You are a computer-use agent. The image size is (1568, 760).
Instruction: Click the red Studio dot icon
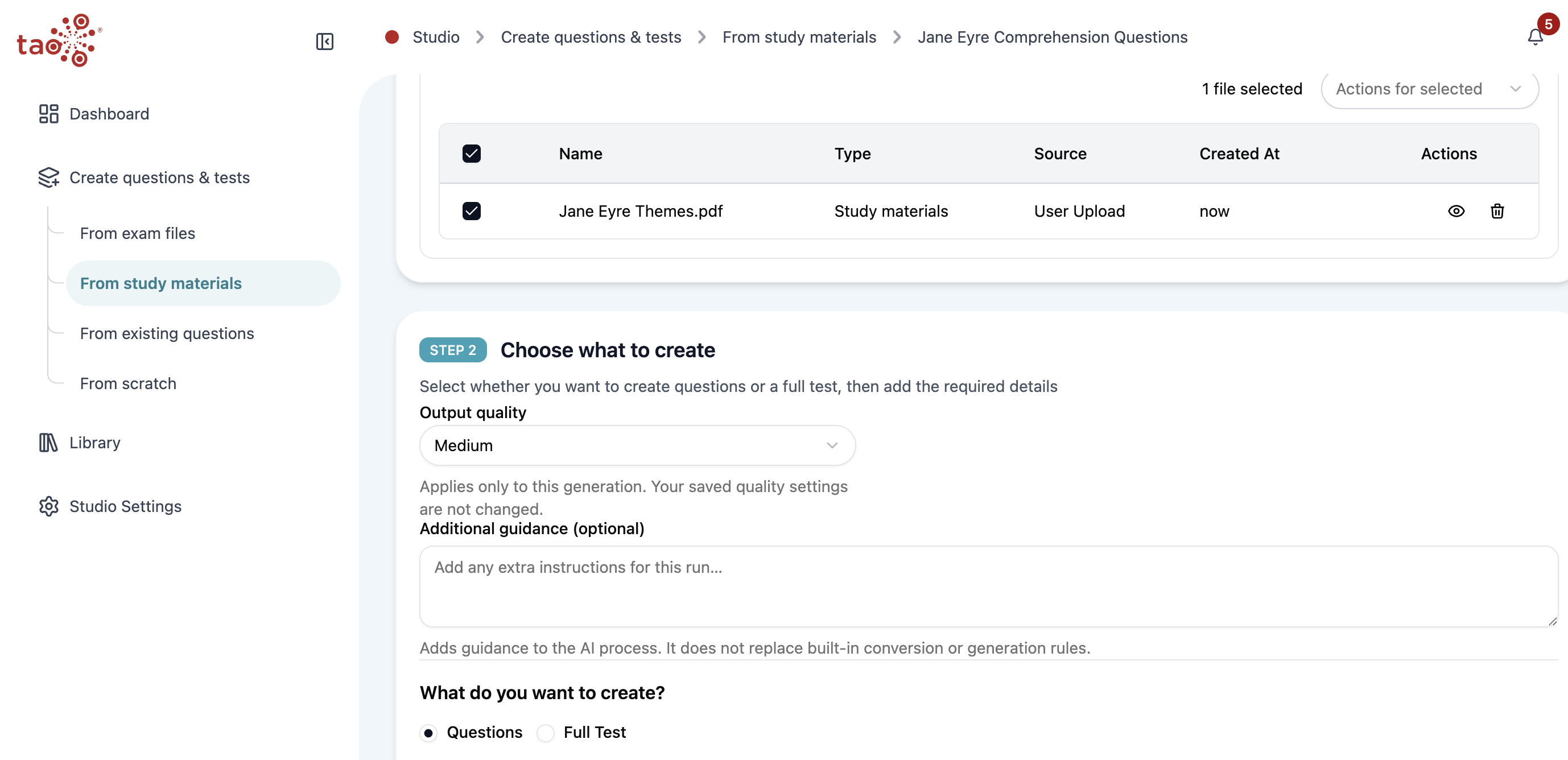[x=392, y=37]
